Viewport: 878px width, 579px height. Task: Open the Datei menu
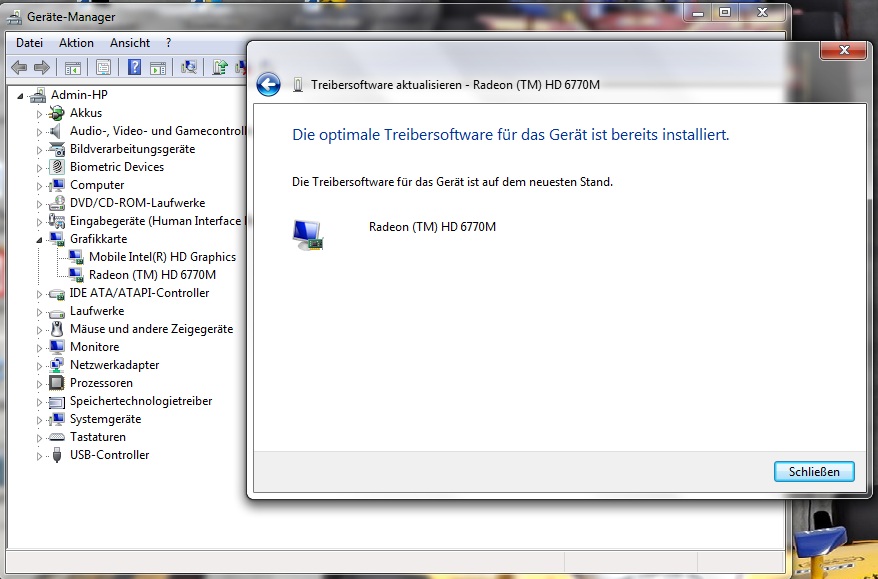(29, 43)
